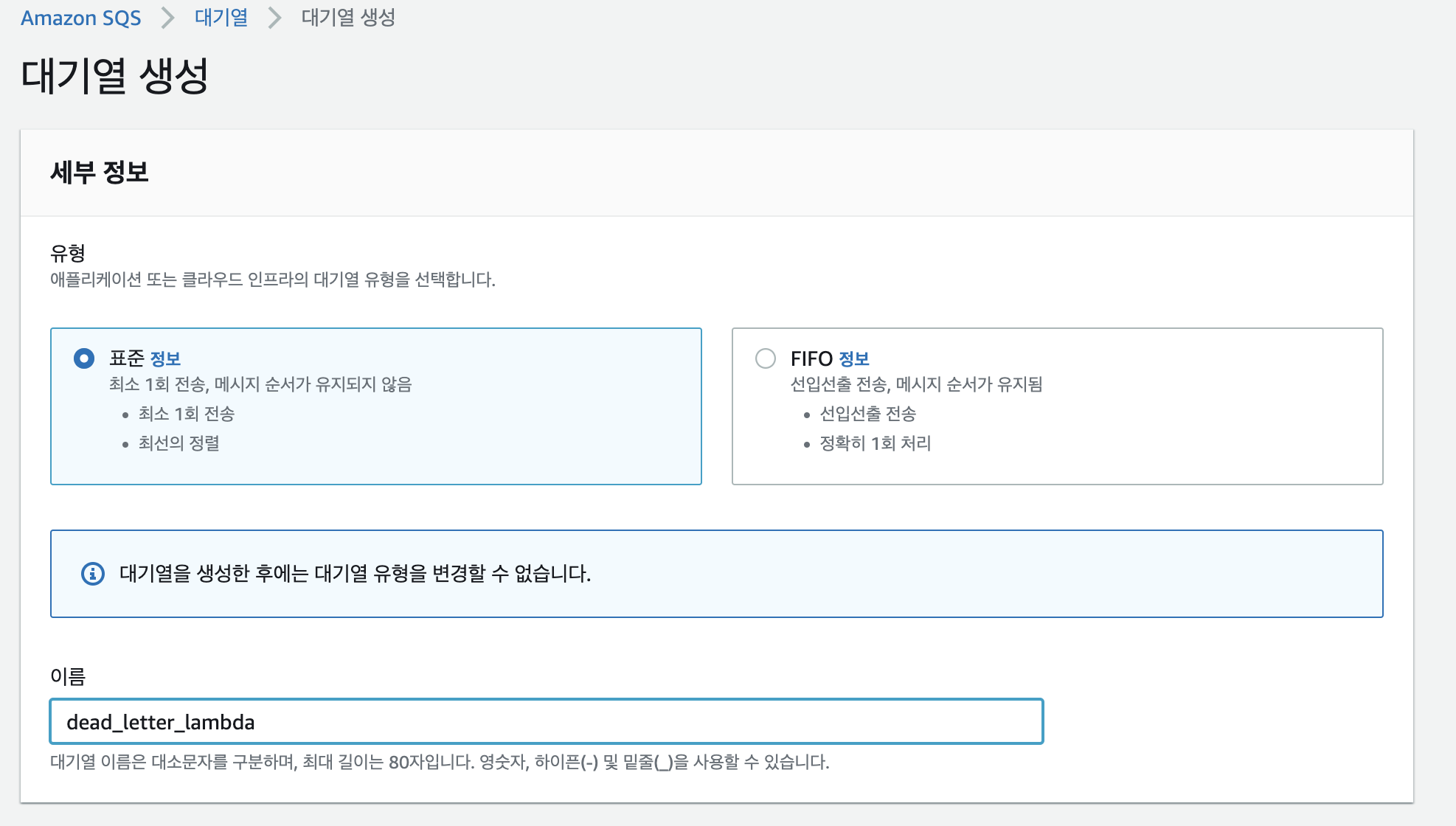Click the 세부 정보 section heading
This screenshot has height=826, width=1456.
point(100,173)
